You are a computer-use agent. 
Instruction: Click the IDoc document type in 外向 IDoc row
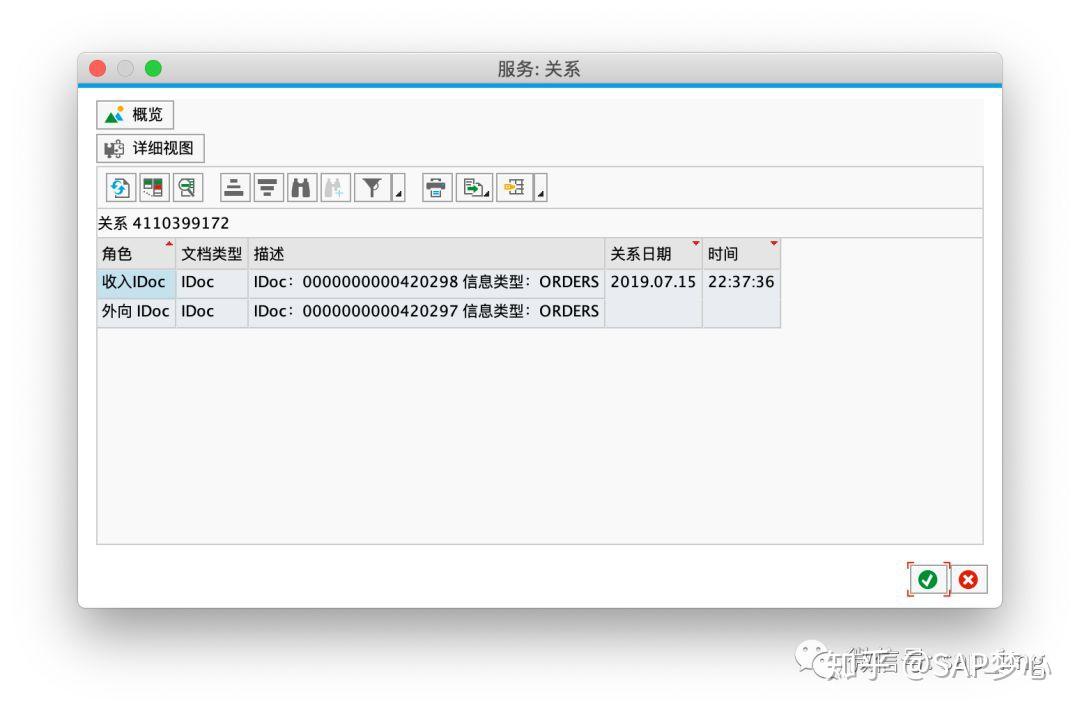(x=211, y=311)
